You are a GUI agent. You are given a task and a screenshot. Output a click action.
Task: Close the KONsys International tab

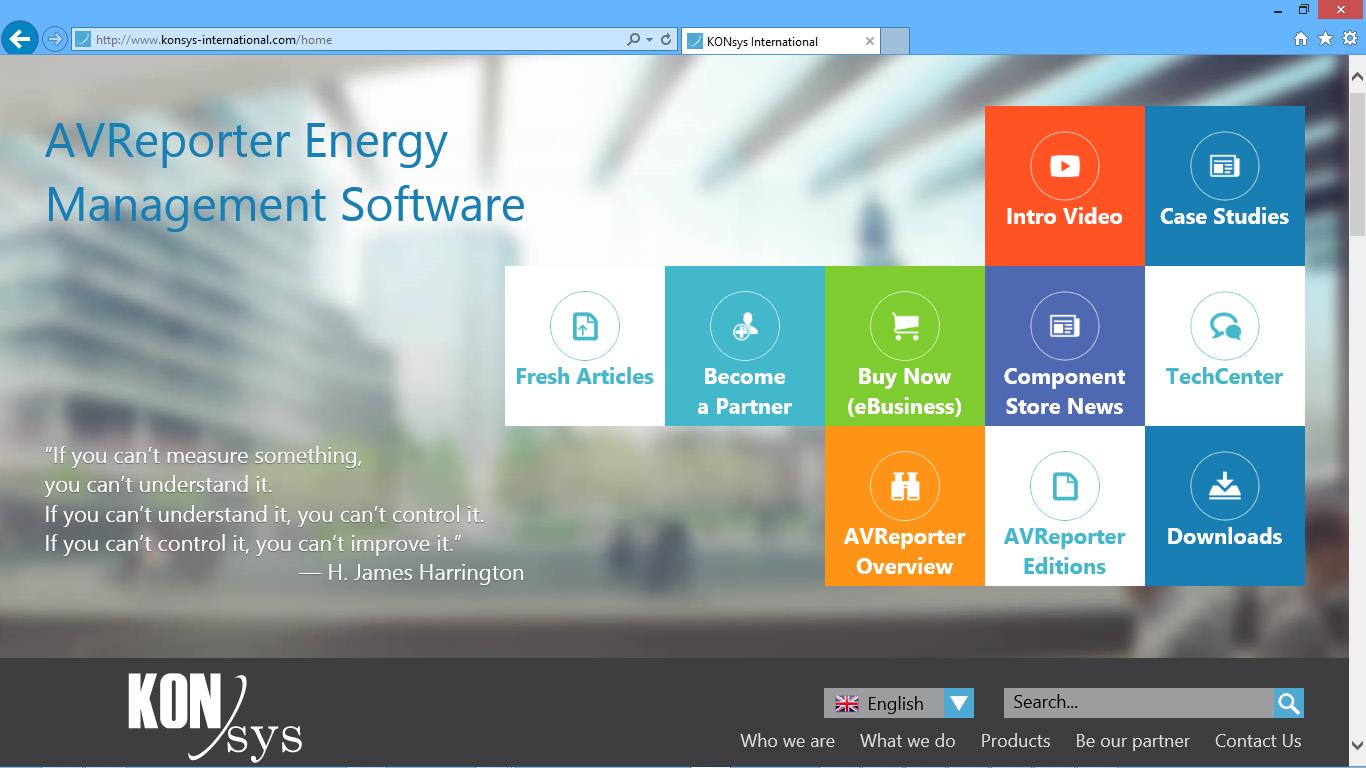[x=869, y=41]
